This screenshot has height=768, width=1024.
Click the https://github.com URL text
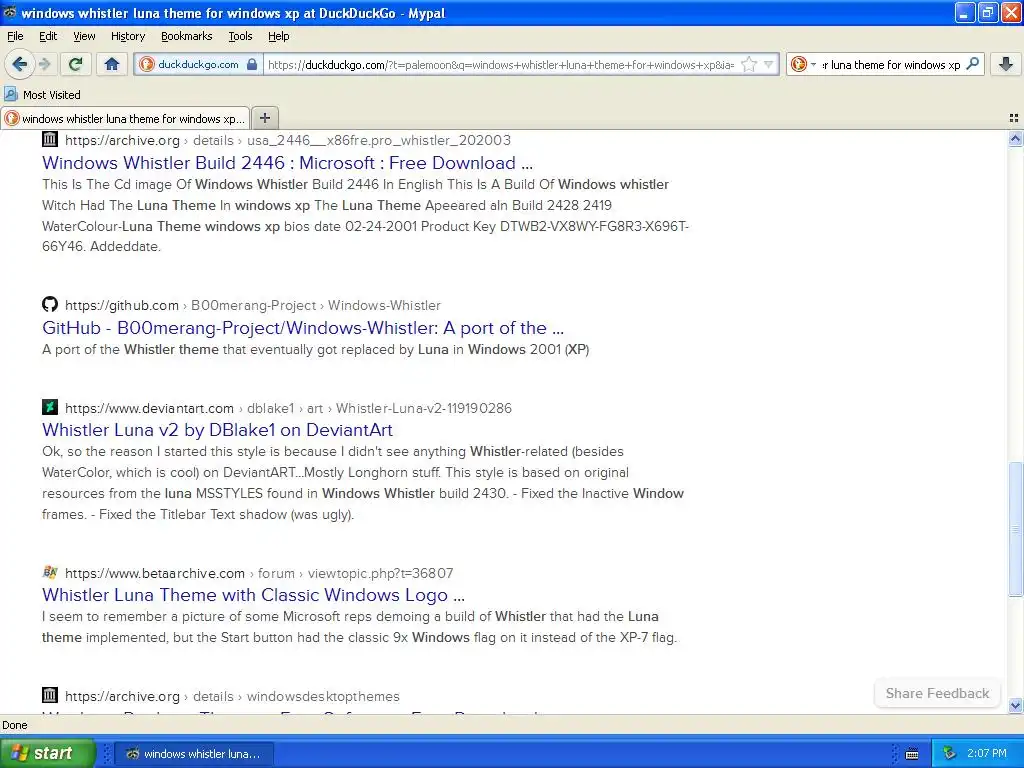point(121,305)
